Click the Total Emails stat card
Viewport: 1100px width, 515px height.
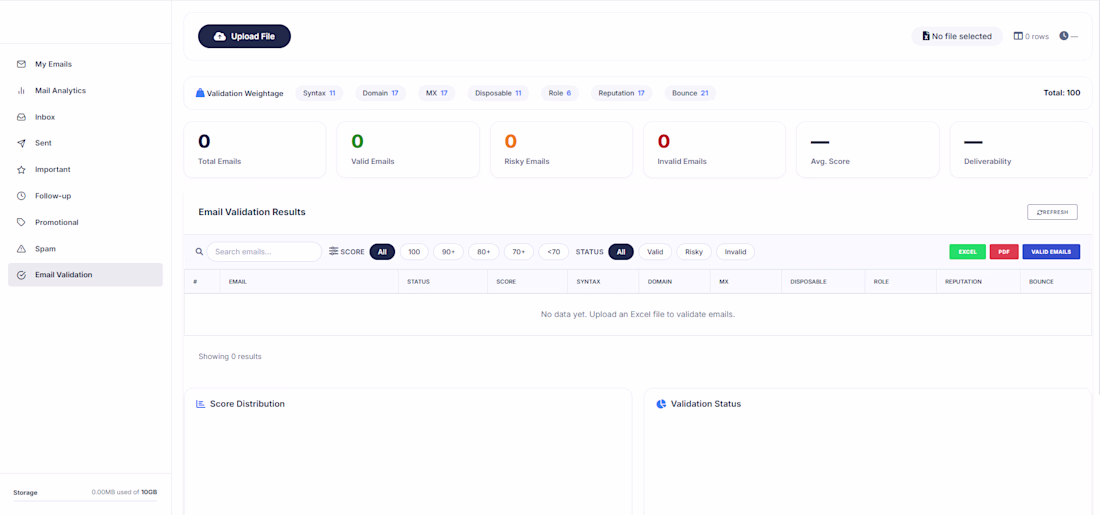click(255, 149)
